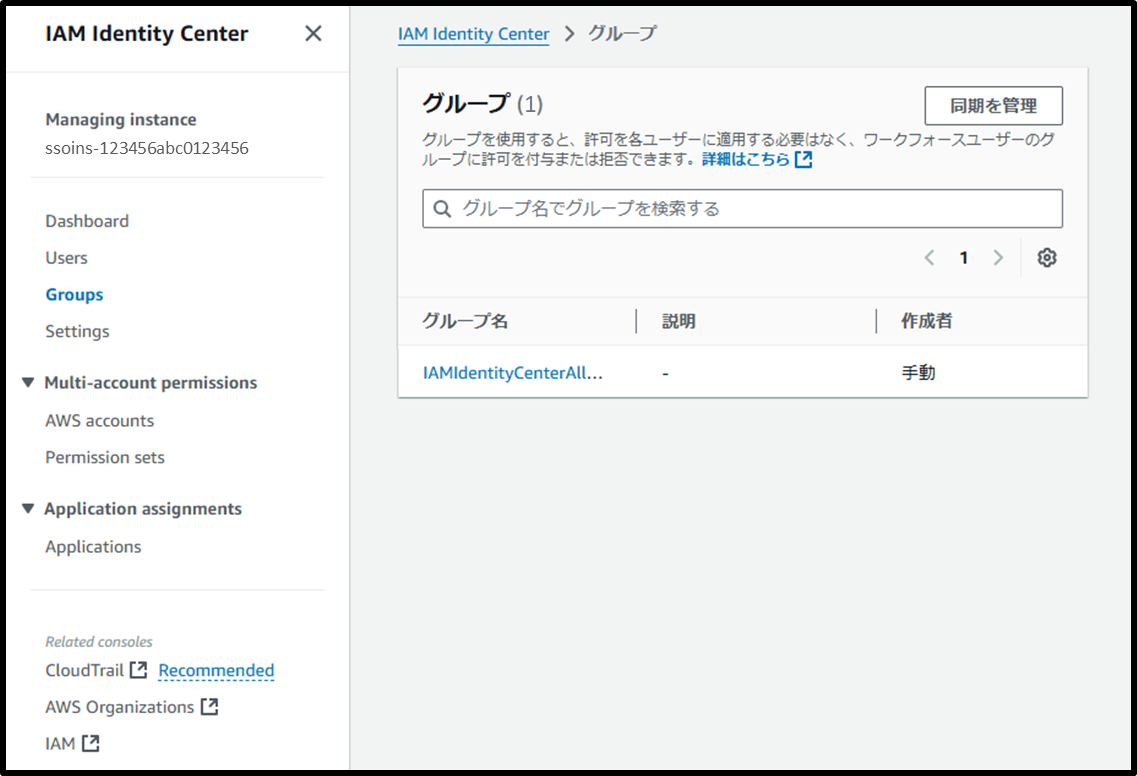
Task: Click the グループ (1) heading
Action: click(482, 104)
